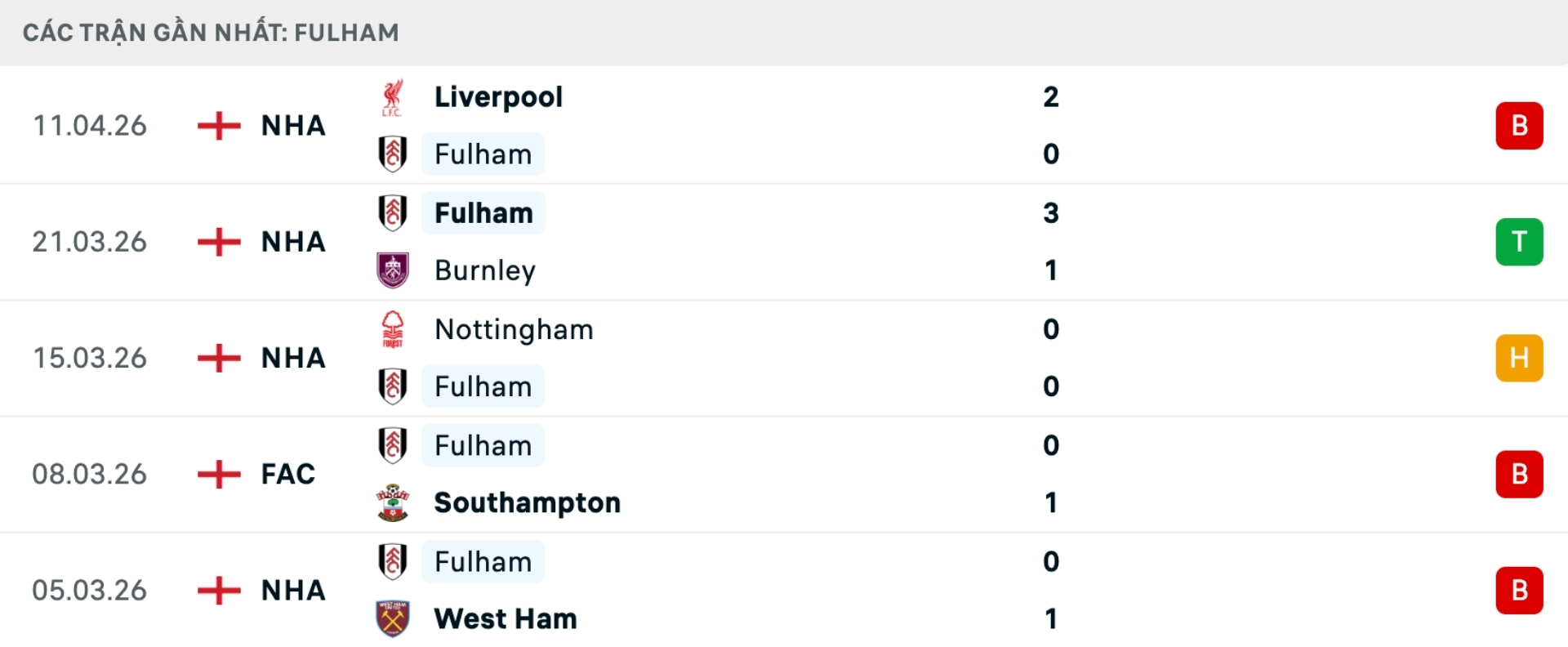Click the green T win badge
The width and height of the screenshot is (1568, 647).
[1519, 242]
